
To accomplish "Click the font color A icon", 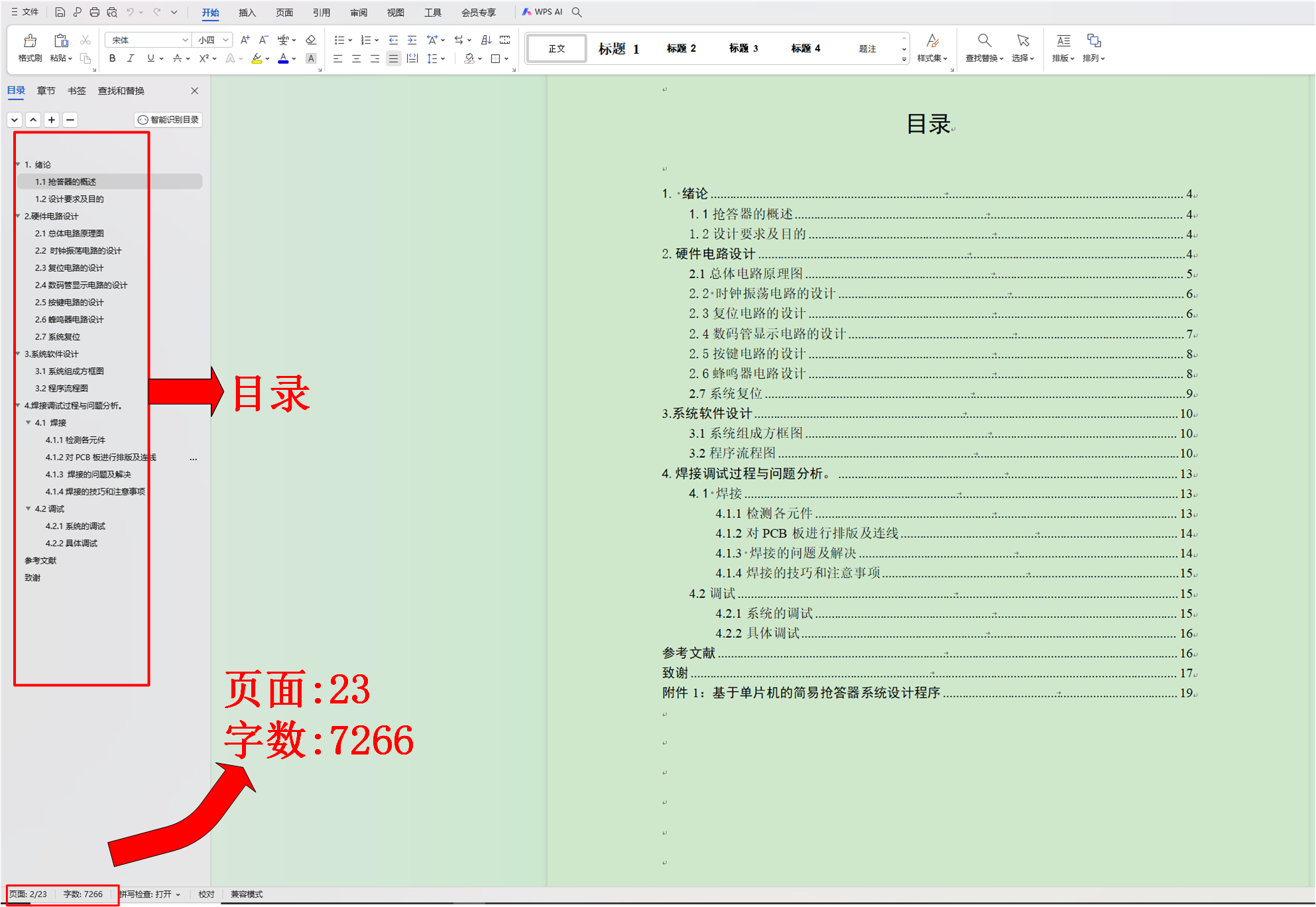I will coord(282,58).
